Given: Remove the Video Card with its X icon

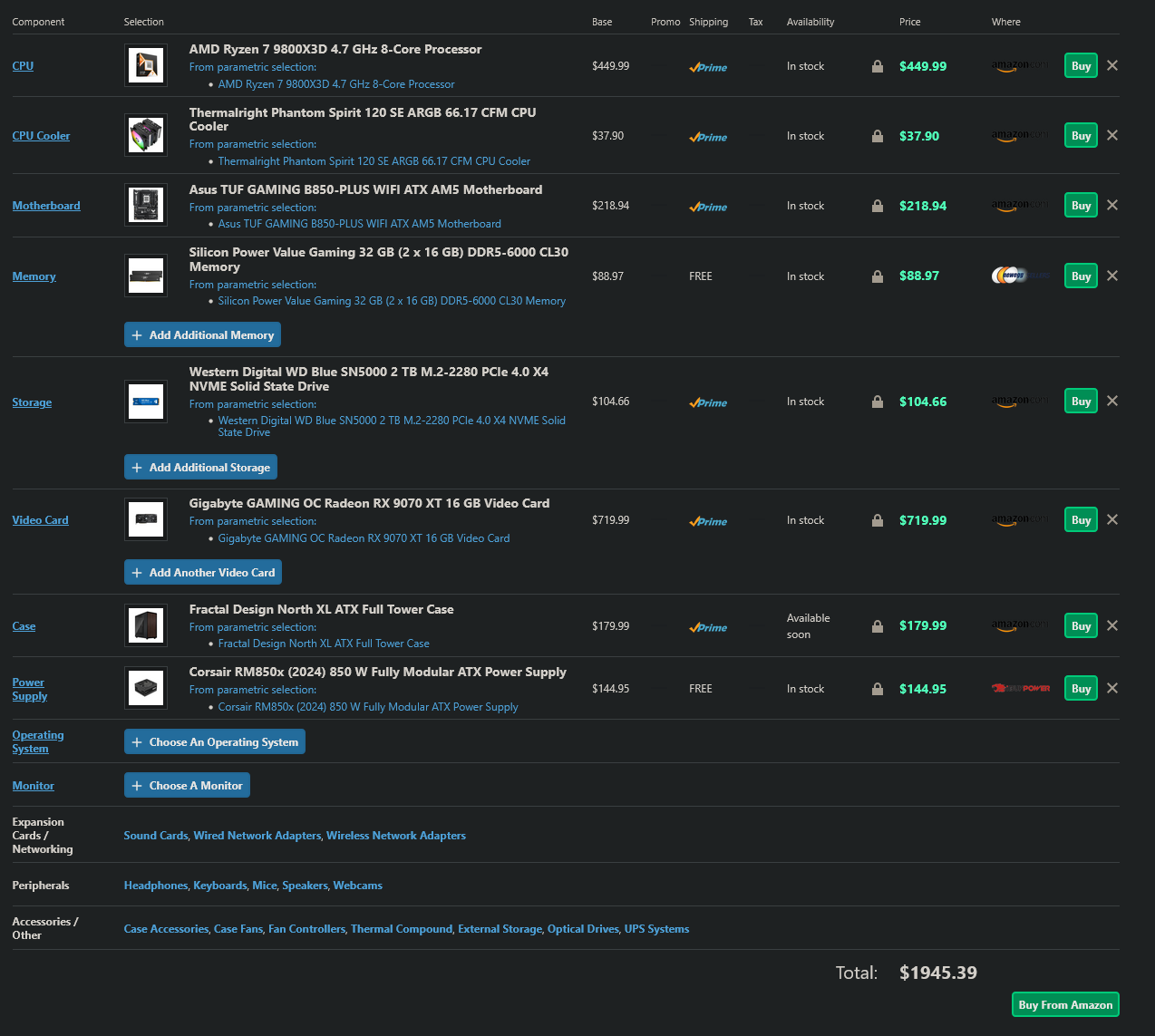Looking at the screenshot, I should point(1112,519).
